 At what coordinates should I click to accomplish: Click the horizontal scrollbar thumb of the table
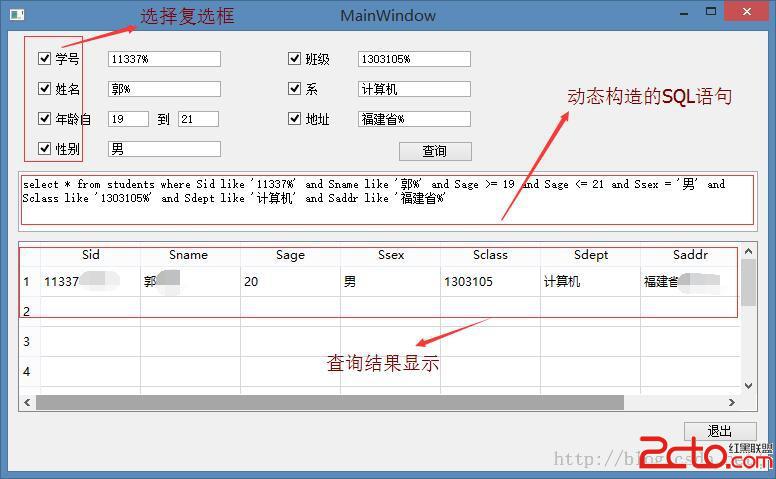(x=330, y=403)
